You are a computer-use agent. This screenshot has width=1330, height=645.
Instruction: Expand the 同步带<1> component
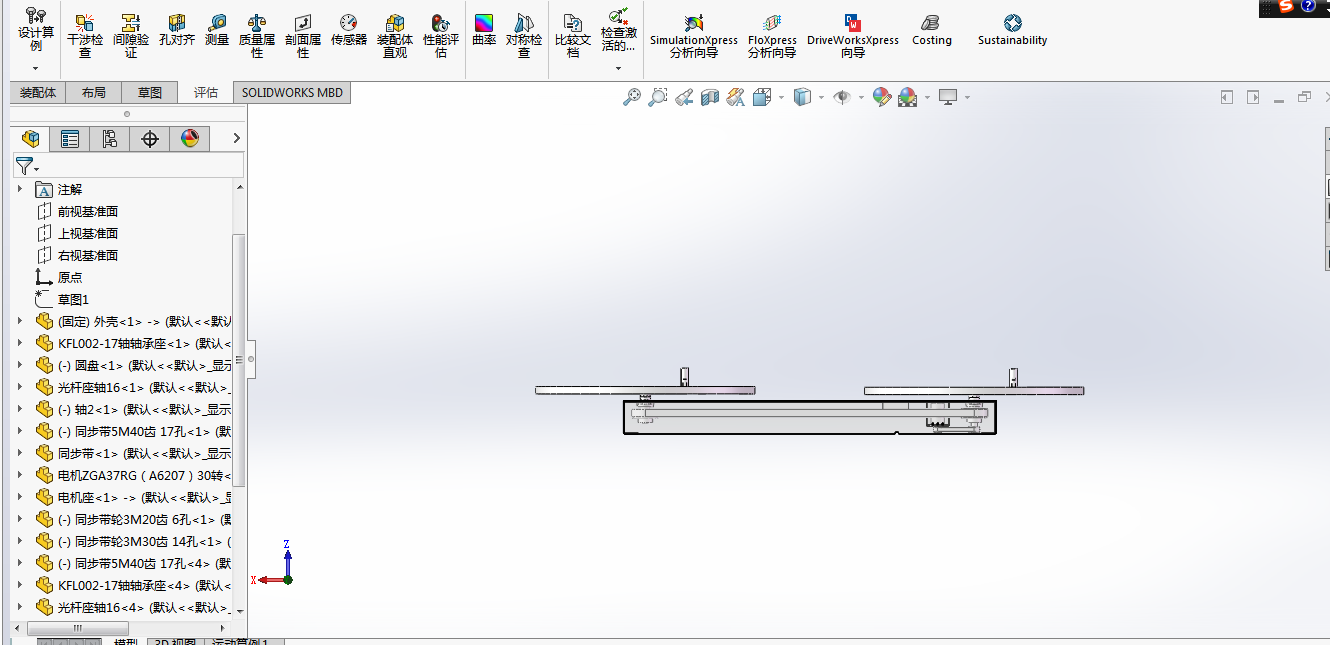point(19,453)
